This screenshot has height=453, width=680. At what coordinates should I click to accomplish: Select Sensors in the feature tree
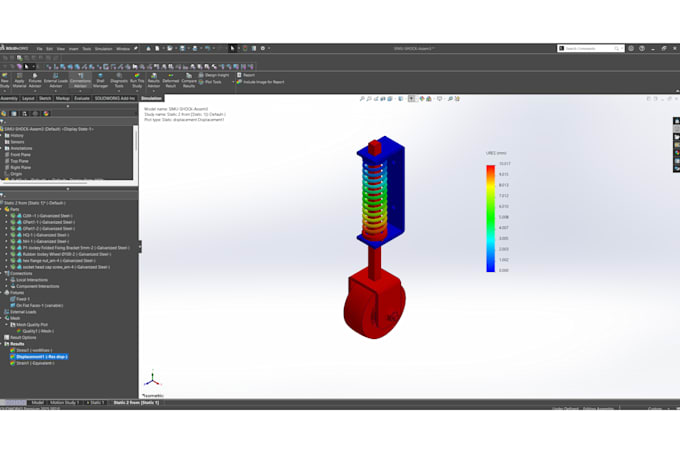pos(17,142)
